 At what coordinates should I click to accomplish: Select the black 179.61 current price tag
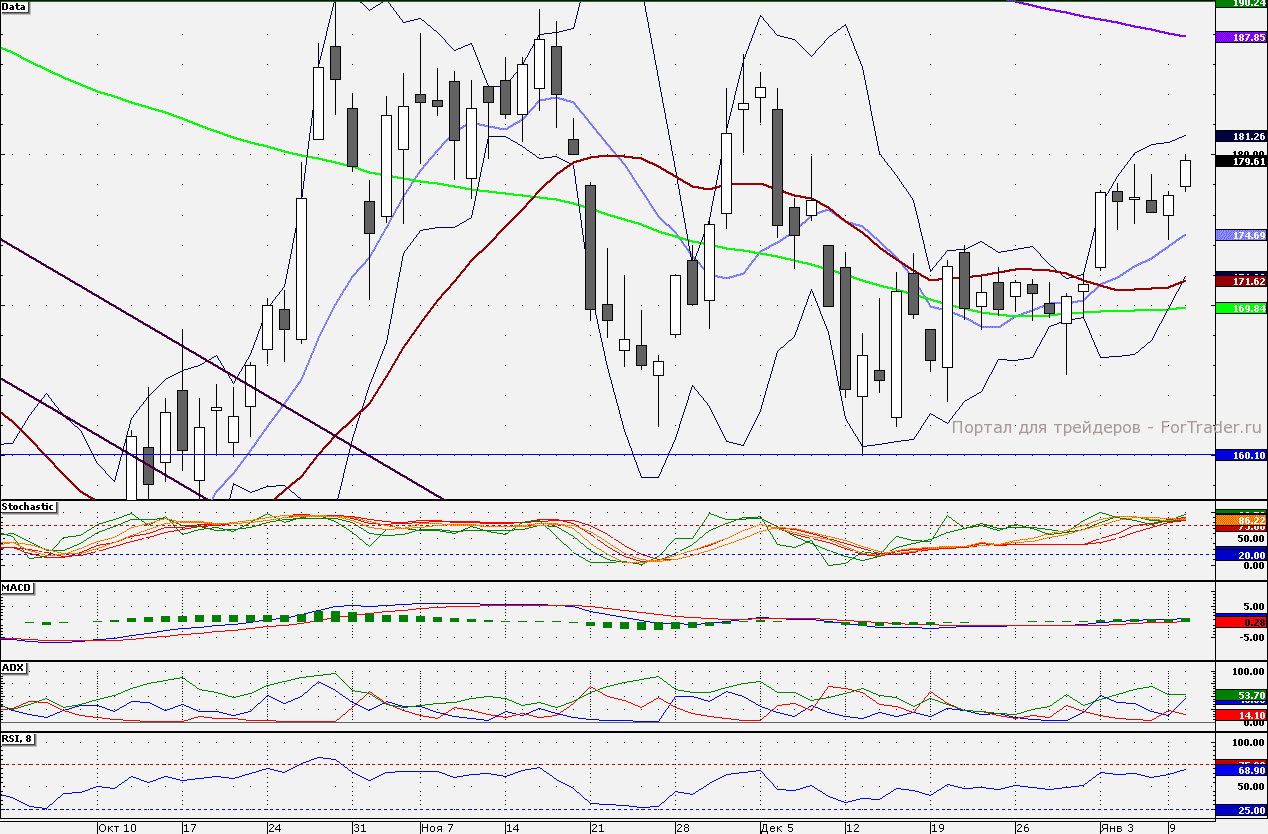pos(1240,161)
